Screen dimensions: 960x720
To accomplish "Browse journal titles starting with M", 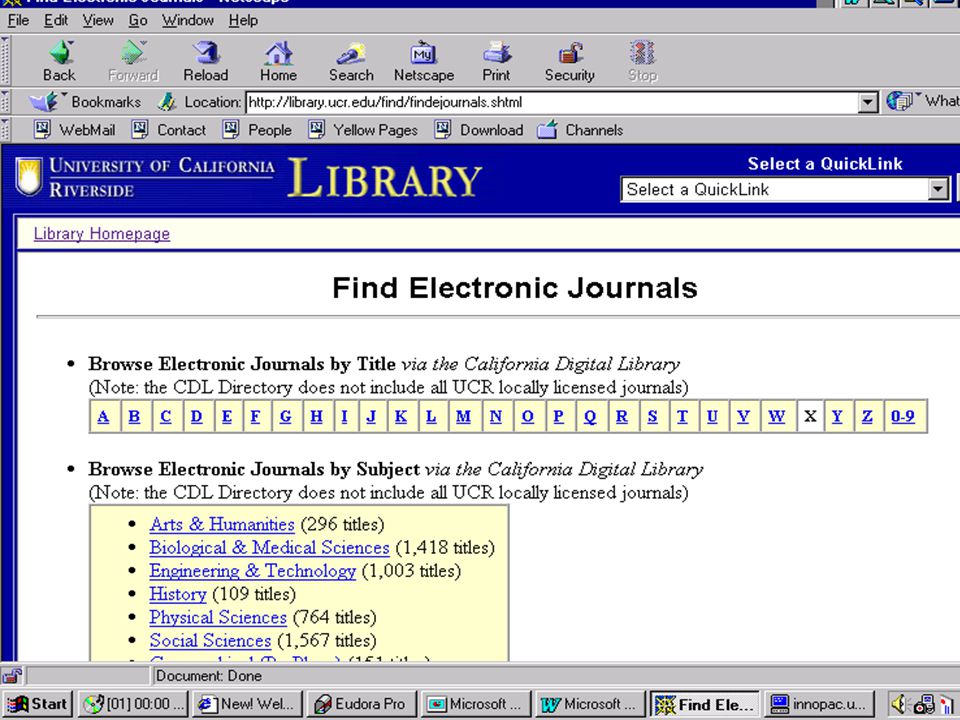I will (x=463, y=416).
